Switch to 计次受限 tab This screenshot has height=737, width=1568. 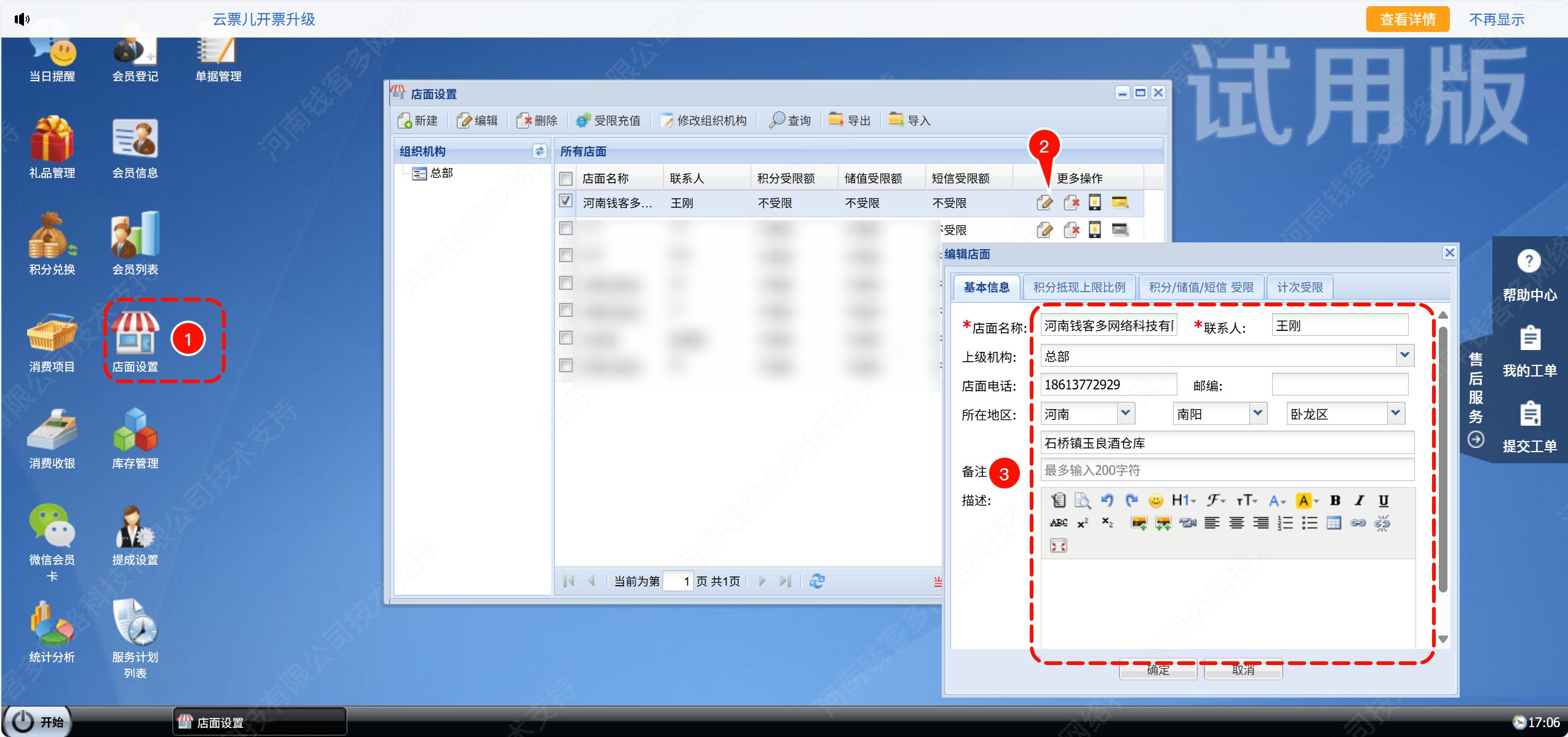[1299, 287]
